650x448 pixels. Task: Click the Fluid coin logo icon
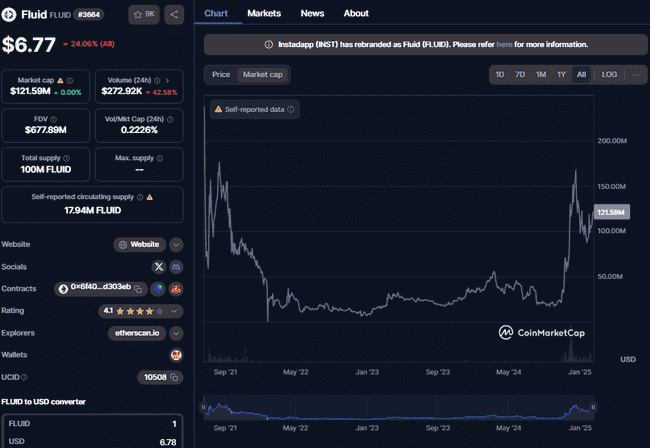pos(9,15)
